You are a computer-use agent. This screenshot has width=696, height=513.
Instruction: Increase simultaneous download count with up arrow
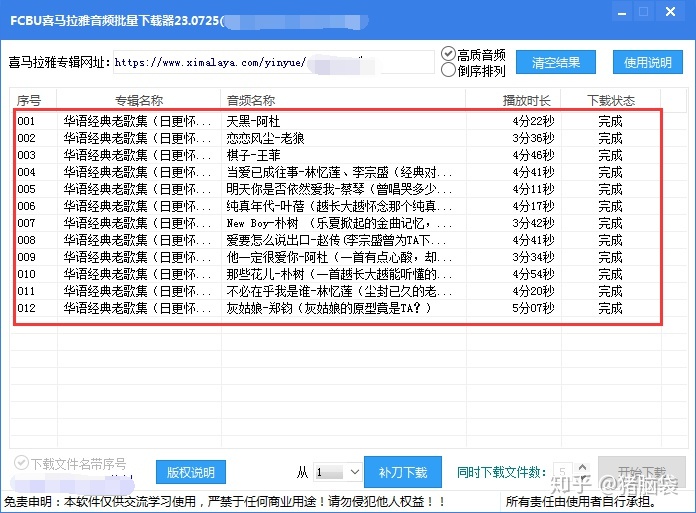pyautogui.click(x=582, y=467)
